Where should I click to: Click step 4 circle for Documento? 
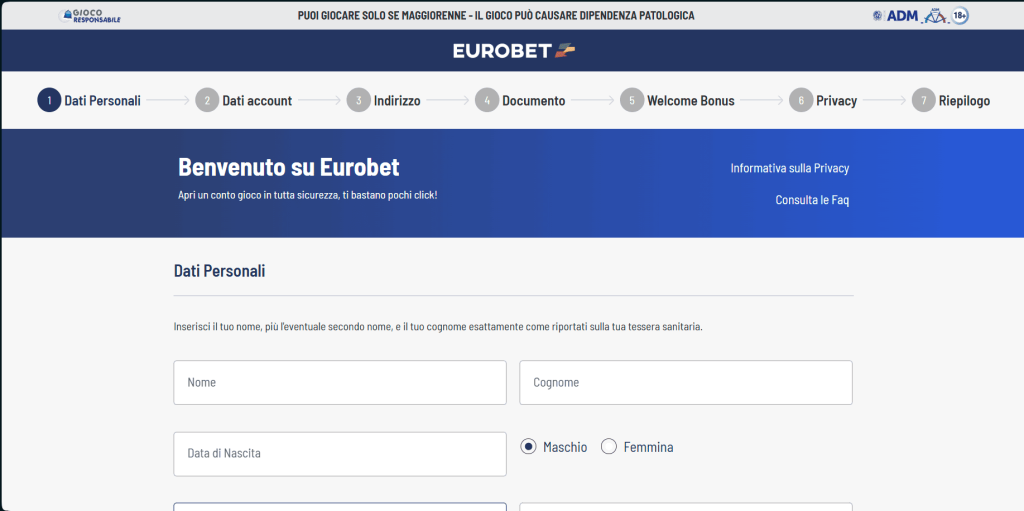[x=487, y=101]
